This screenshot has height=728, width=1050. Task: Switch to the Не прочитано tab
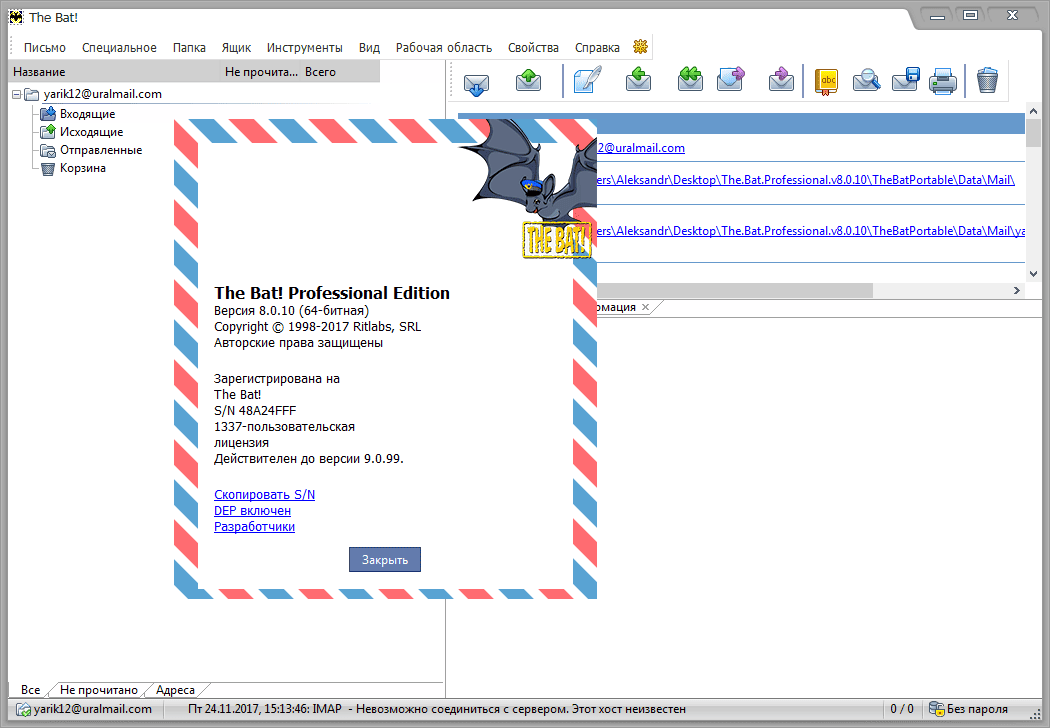(x=98, y=690)
